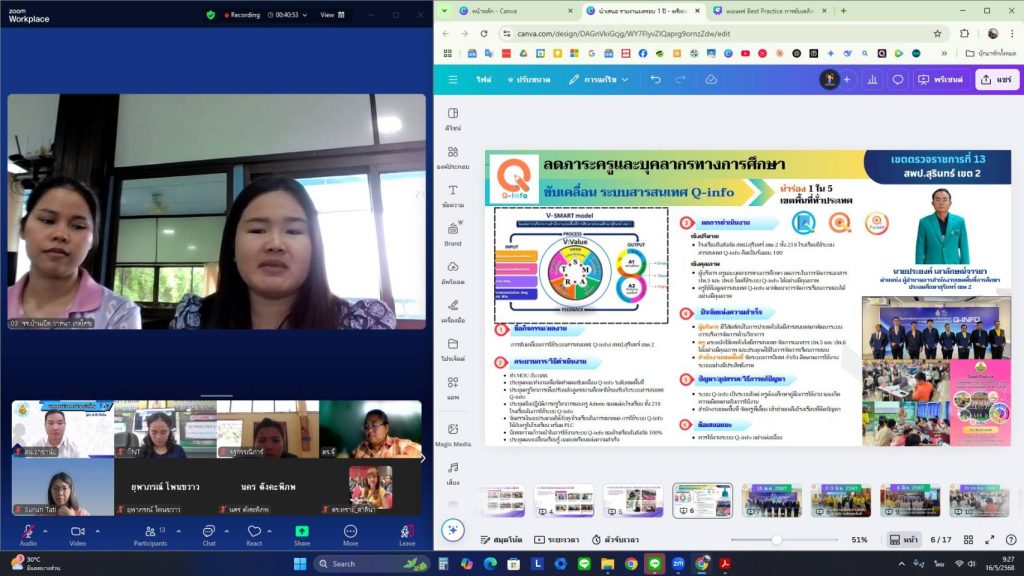1024x576 pixels.
Task: Open Canva Resize menu
Action: pyautogui.click(x=528, y=80)
